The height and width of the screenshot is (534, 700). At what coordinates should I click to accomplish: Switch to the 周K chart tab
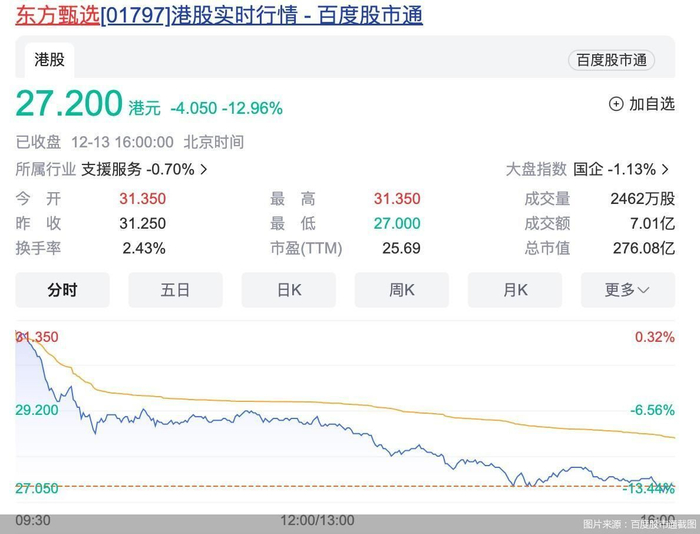[x=402, y=290]
